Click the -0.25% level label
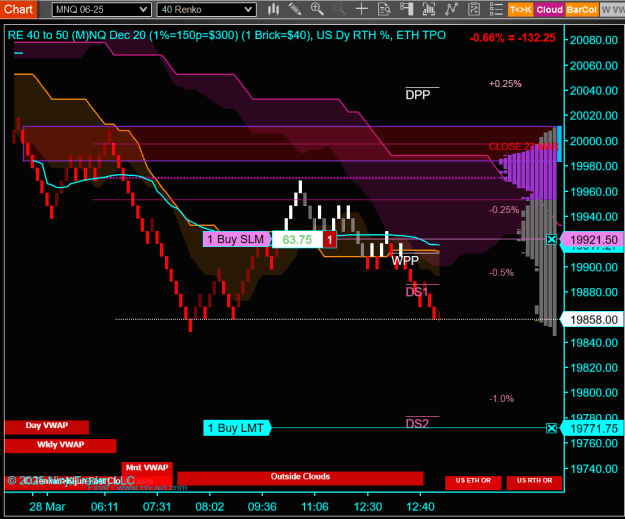Image resolution: width=625 pixels, height=519 pixels. [504, 210]
